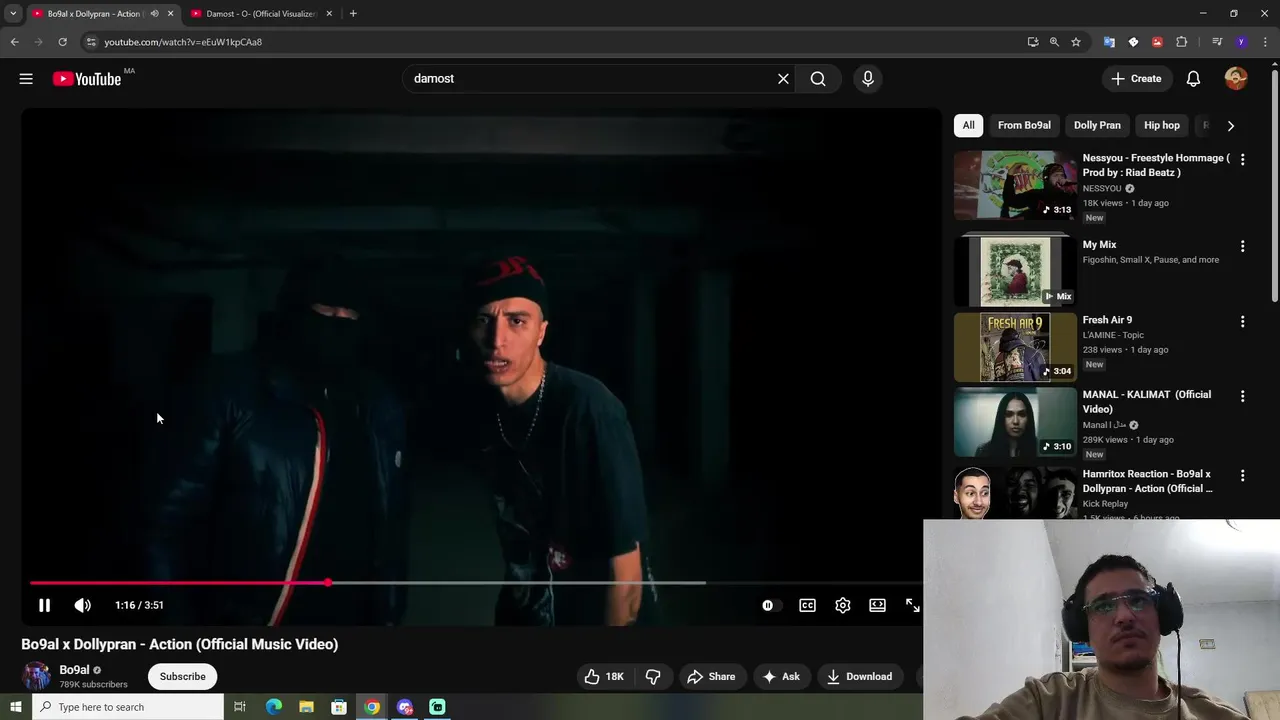Viewport: 1280px width, 720px height.
Task: Open options for Fresh Air 9
Action: click(1242, 322)
